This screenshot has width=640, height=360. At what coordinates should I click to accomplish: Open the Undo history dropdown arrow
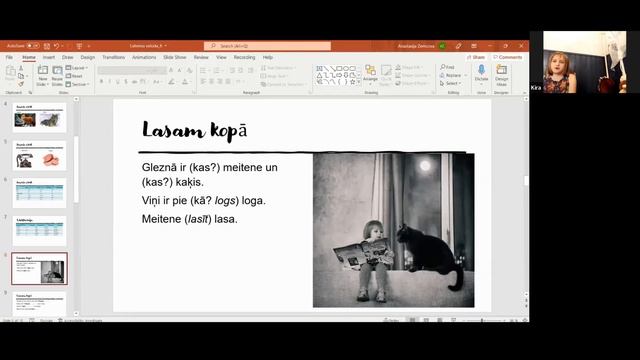tap(63, 46)
